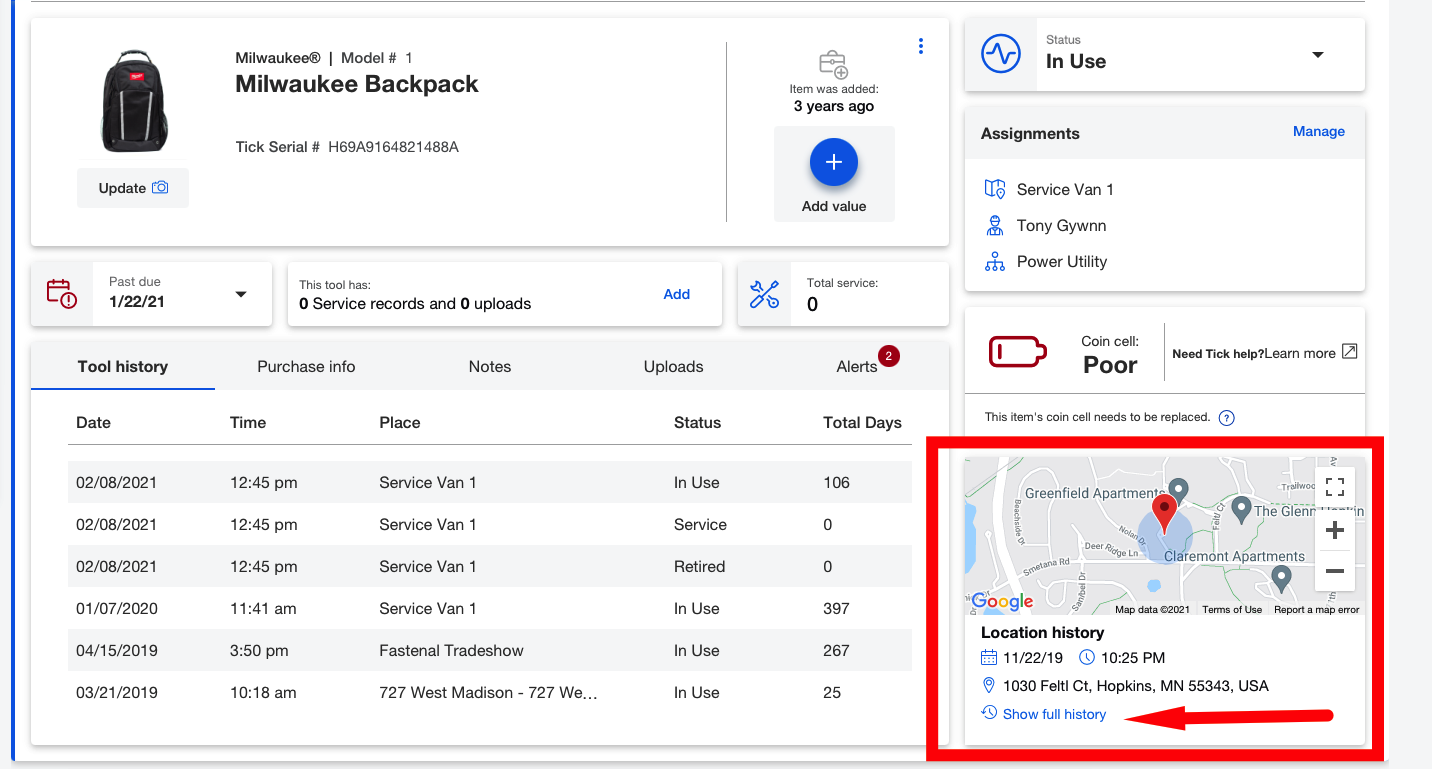Switch to Tool history tab
The image size is (1432, 769).
pyautogui.click(x=123, y=366)
